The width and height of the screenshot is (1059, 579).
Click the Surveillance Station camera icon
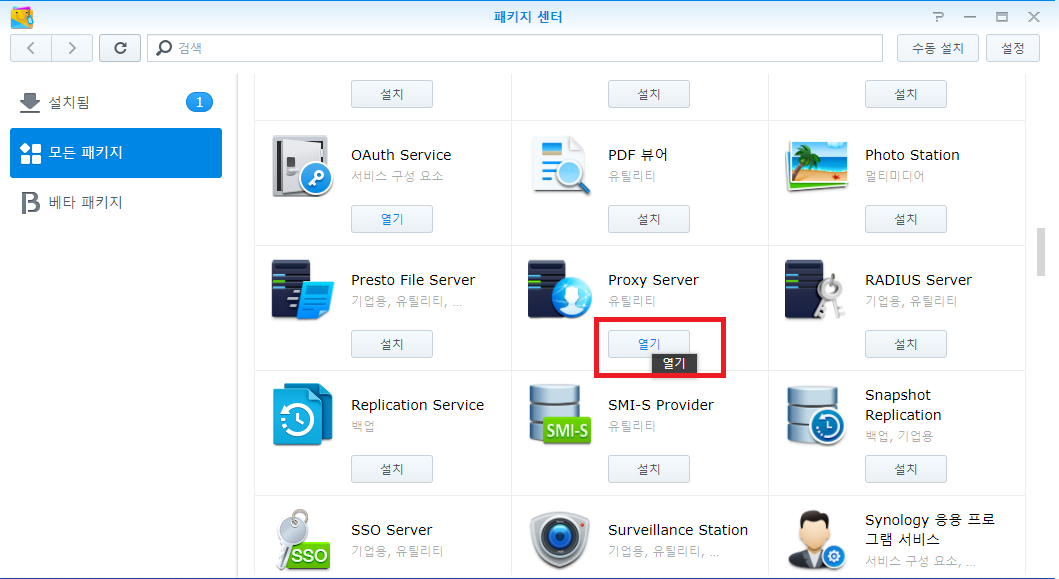(559, 540)
